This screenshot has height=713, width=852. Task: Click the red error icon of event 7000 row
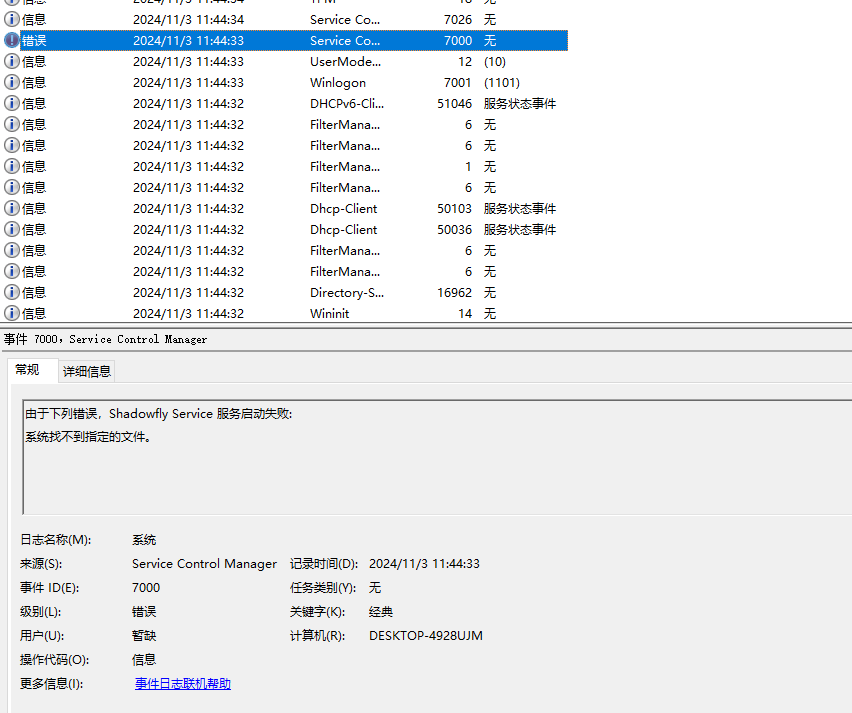pyautogui.click(x=11, y=40)
